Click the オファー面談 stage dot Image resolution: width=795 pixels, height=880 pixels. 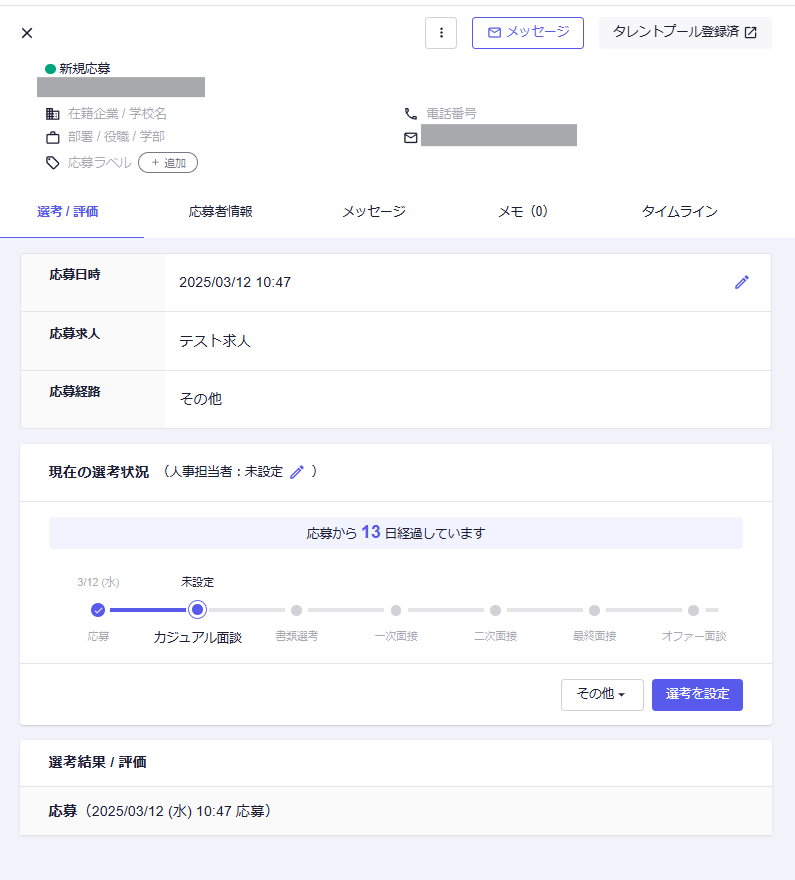693,610
